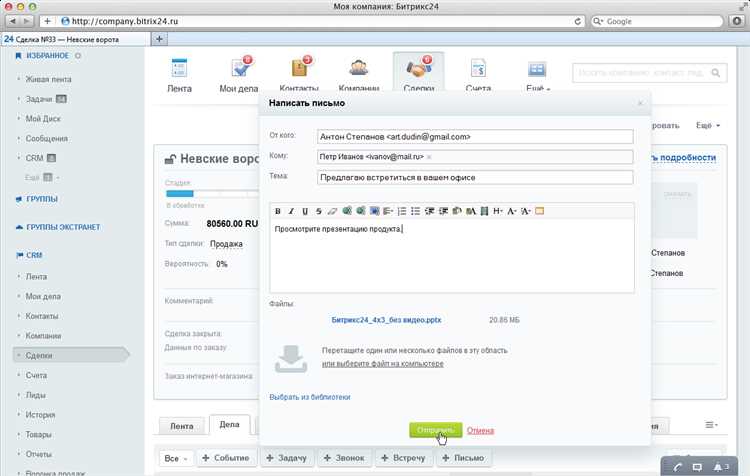Open Товары in the sidebar CRM section

click(x=38, y=435)
